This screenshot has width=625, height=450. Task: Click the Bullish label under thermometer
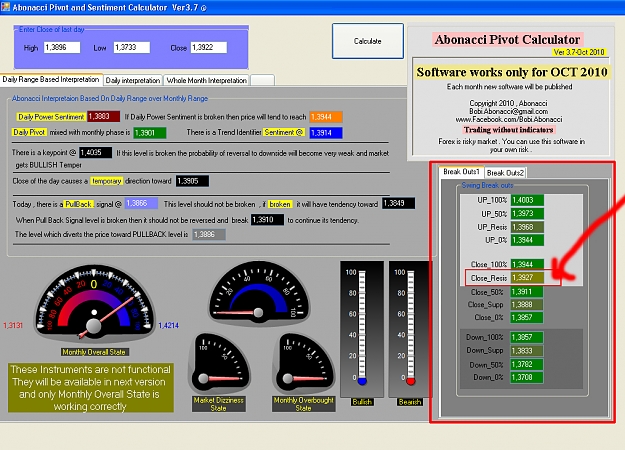(x=362, y=402)
